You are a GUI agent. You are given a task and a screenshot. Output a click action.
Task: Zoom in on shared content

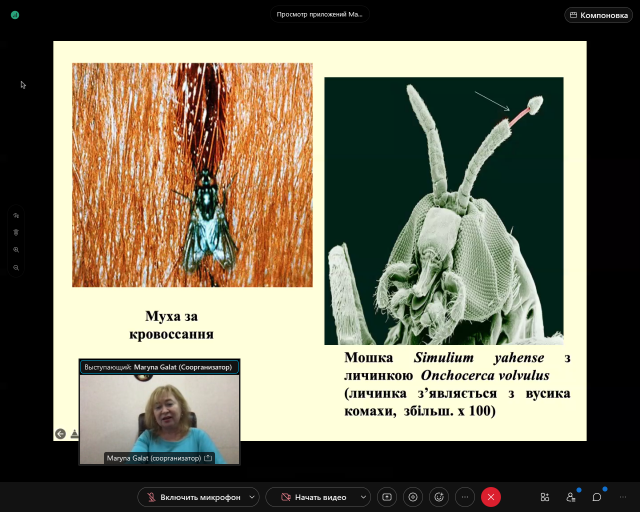[x=16, y=250]
